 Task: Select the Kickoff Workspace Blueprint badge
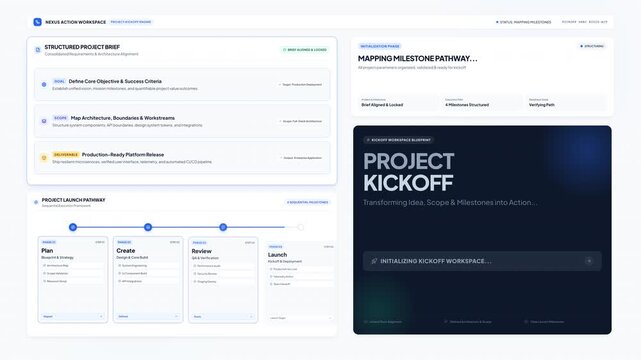click(399, 140)
